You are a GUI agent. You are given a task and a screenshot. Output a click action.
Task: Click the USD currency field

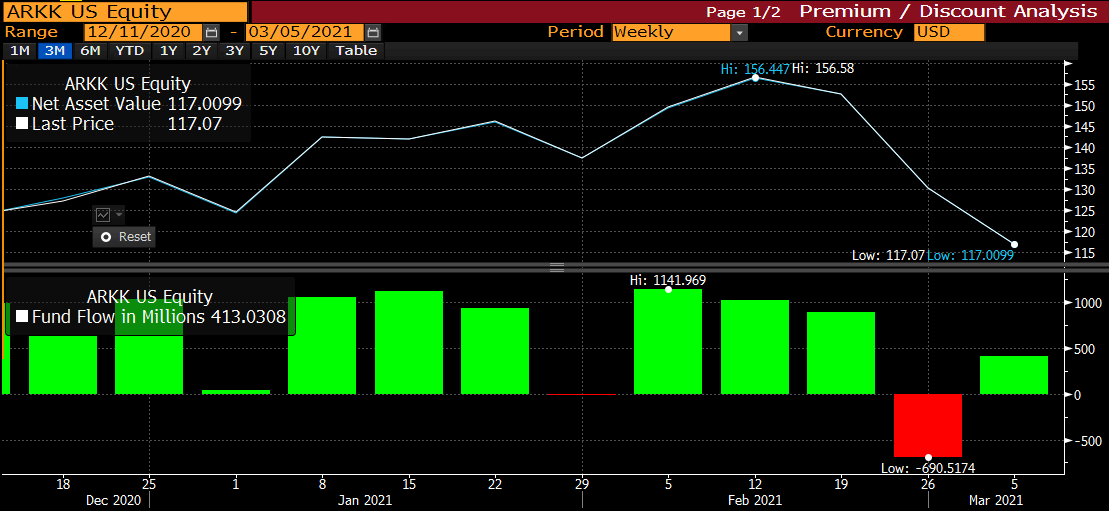(x=949, y=33)
